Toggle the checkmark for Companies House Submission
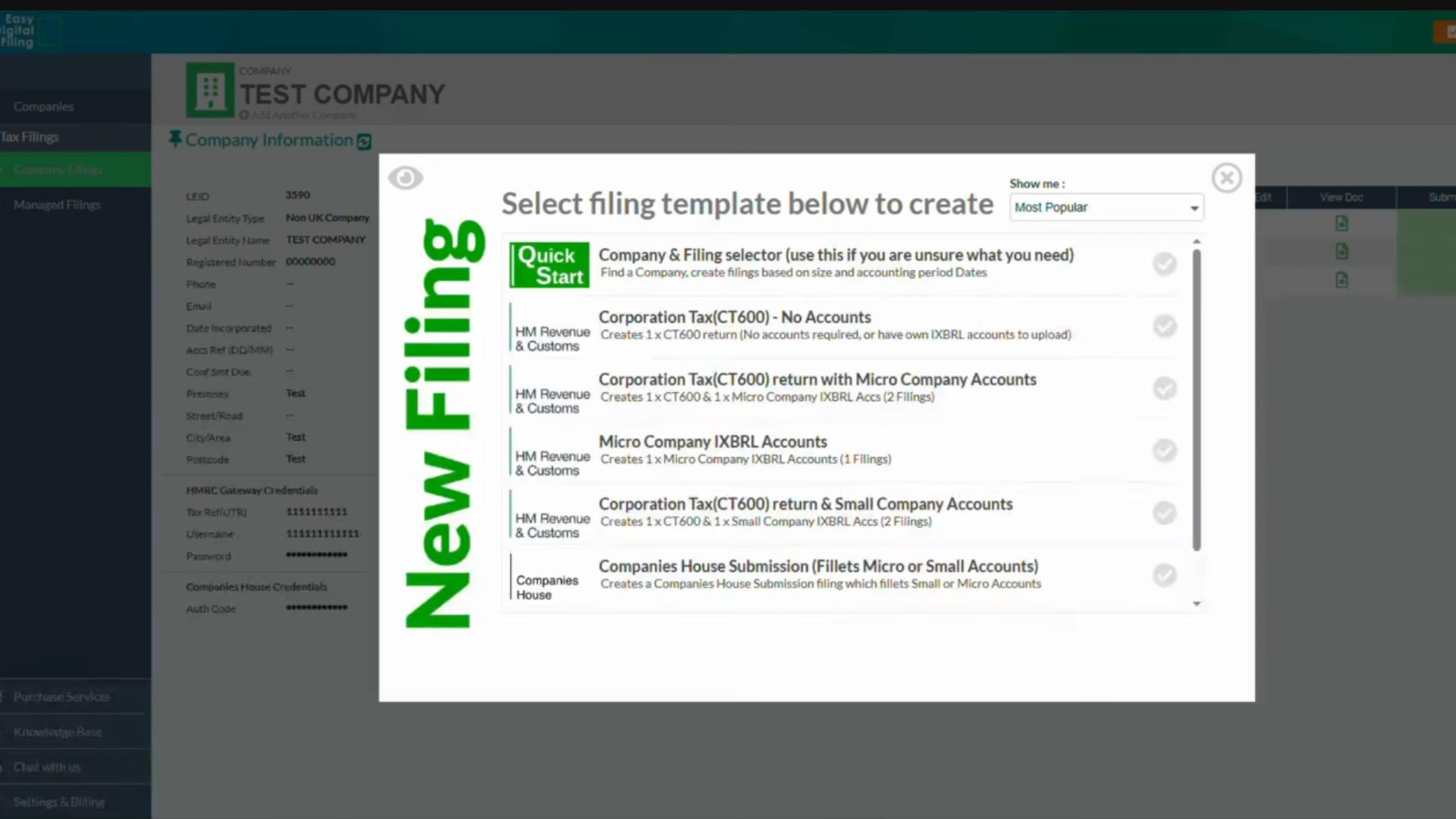The image size is (1456, 819). click(1165, 575)
